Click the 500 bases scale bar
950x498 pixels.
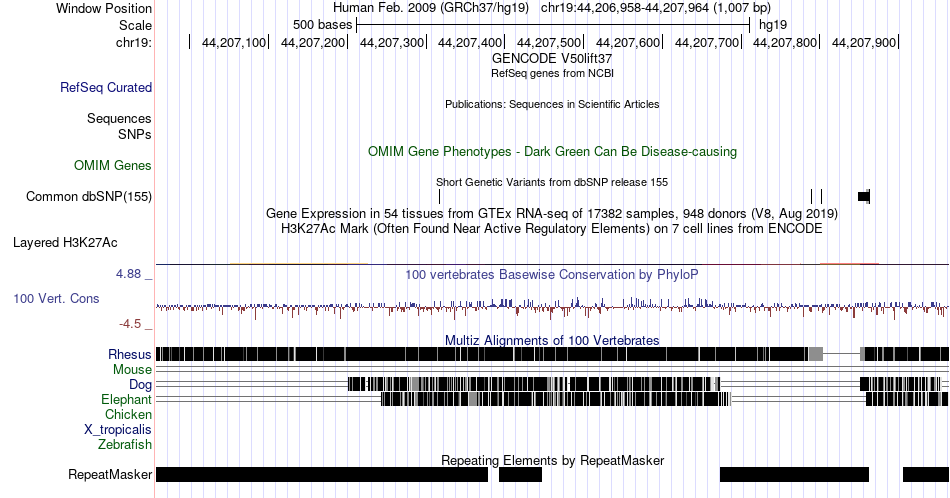point(553,25)
